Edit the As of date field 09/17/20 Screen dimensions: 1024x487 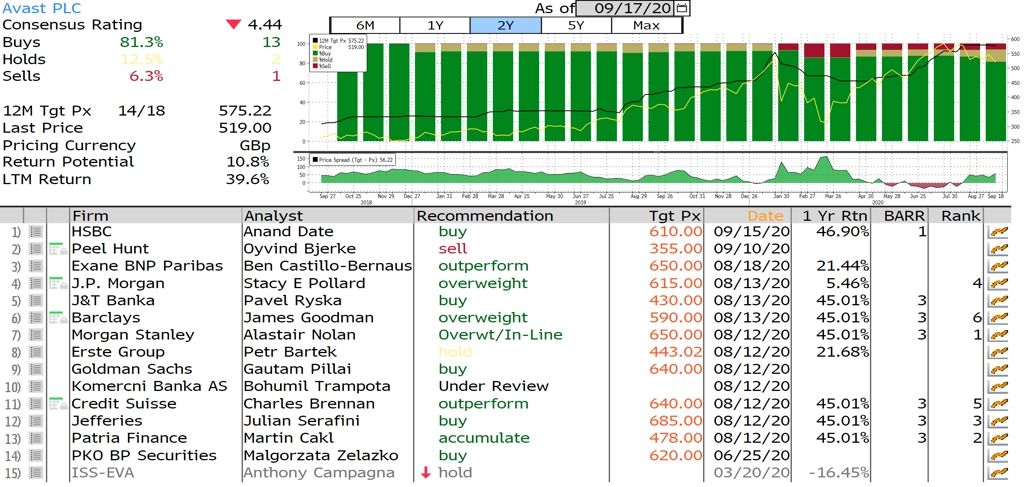pos(627,8)
